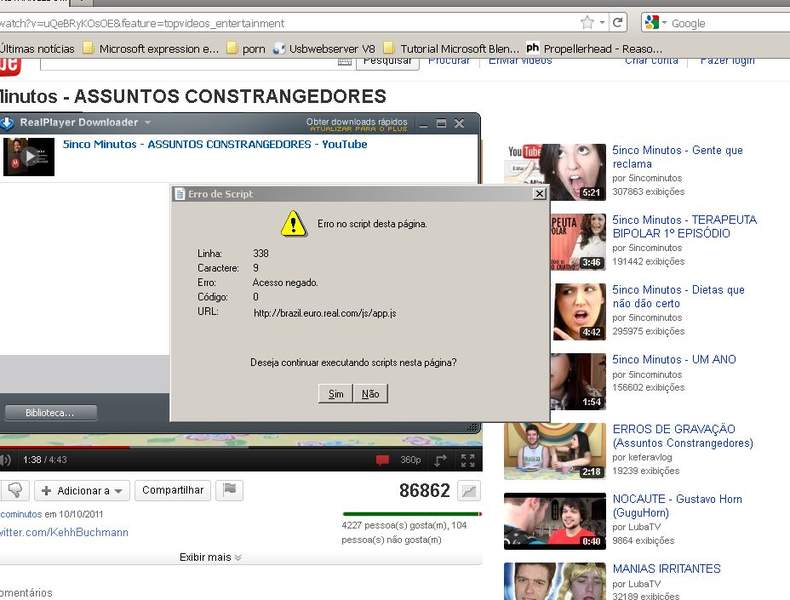Toggle video annotations red speech icon
The width and height of the screenshot is (790, 600).
click(382, 459)
